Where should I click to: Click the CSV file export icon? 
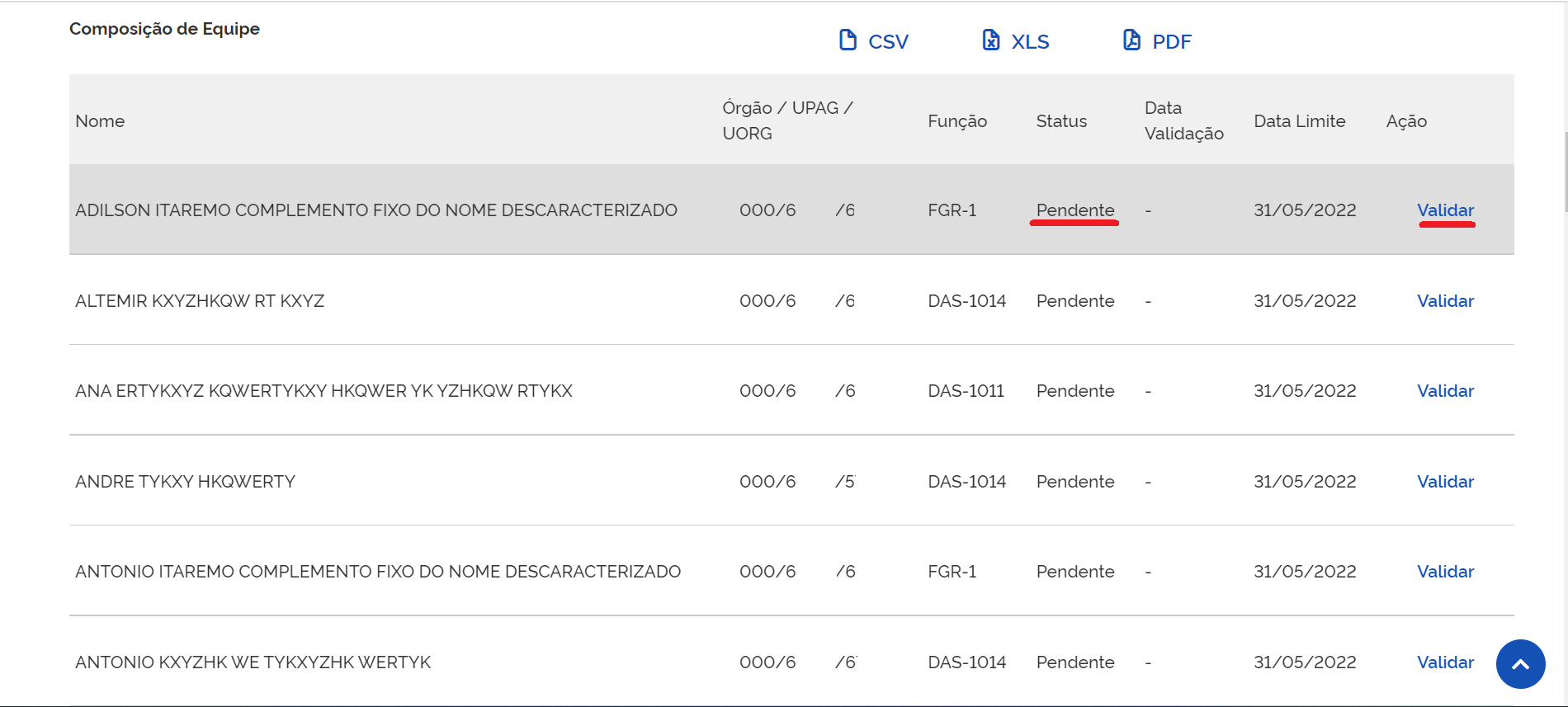tap(848, 40)
